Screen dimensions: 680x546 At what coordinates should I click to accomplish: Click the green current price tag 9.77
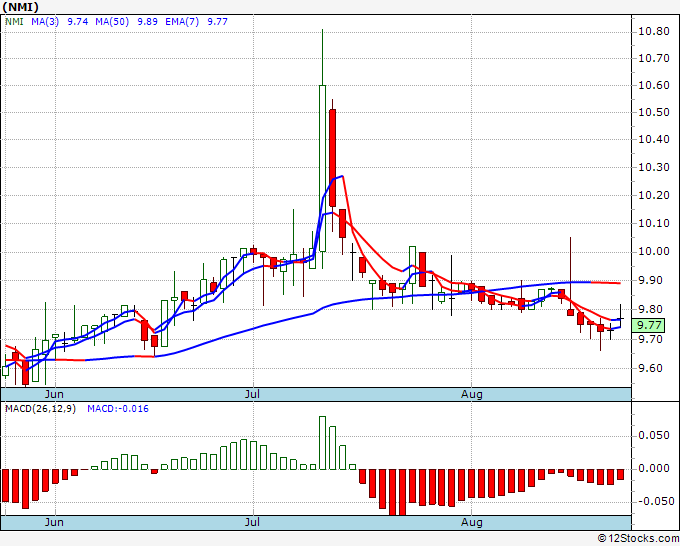tap(648, 325)
